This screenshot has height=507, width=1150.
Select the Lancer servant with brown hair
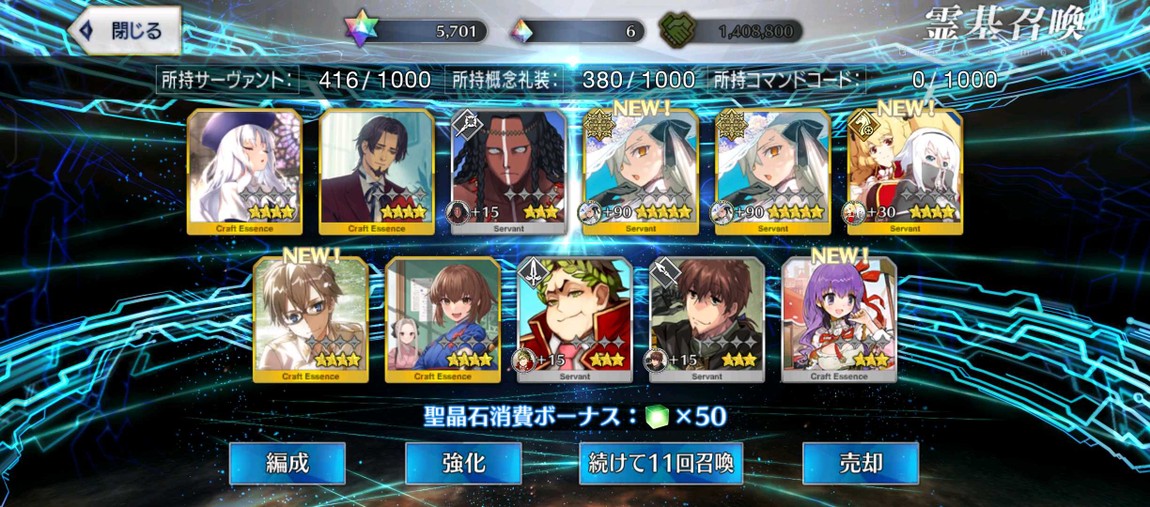coord(706,320)
